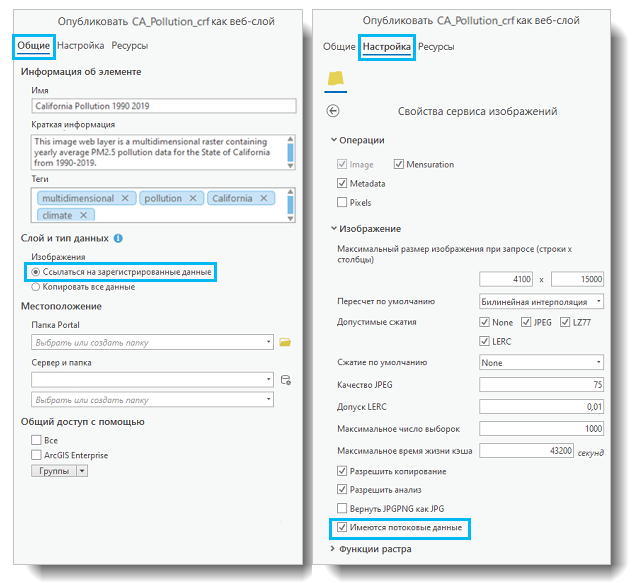Open the Сжатие по умолчанию dropdown
644x583 pixels.
(x=541, y=362)
